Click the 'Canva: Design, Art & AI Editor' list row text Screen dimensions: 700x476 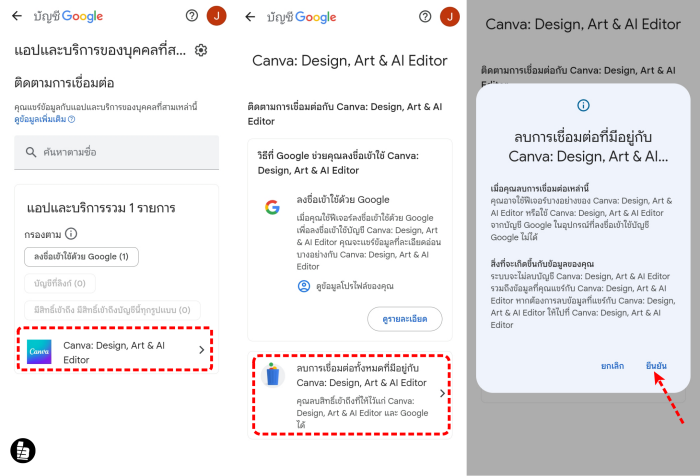click(x=114, y=352)
